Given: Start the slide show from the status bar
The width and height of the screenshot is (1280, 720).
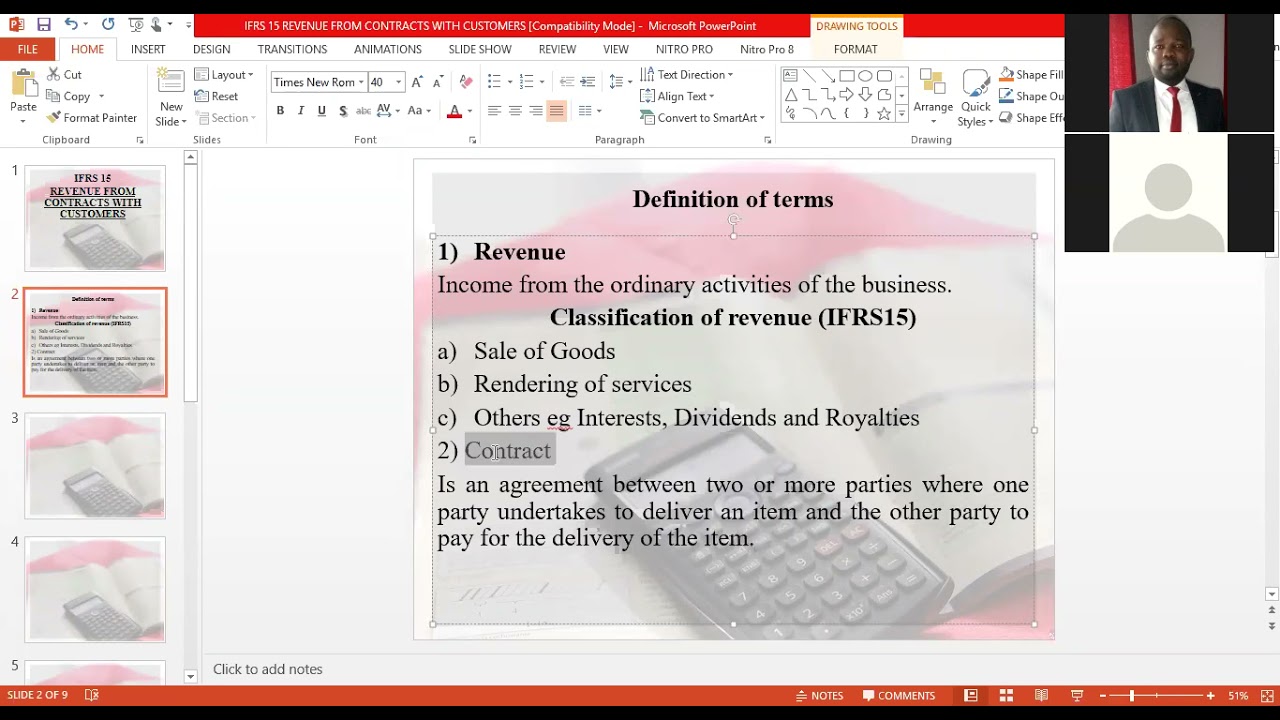Looking at the screenshot, I should point(1077,696).
